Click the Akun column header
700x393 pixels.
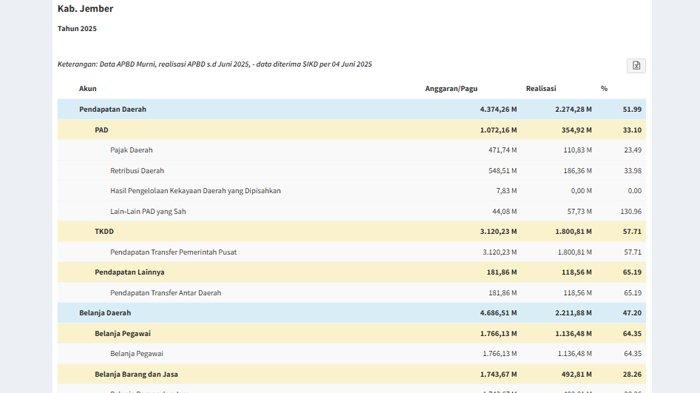point(88,88)
